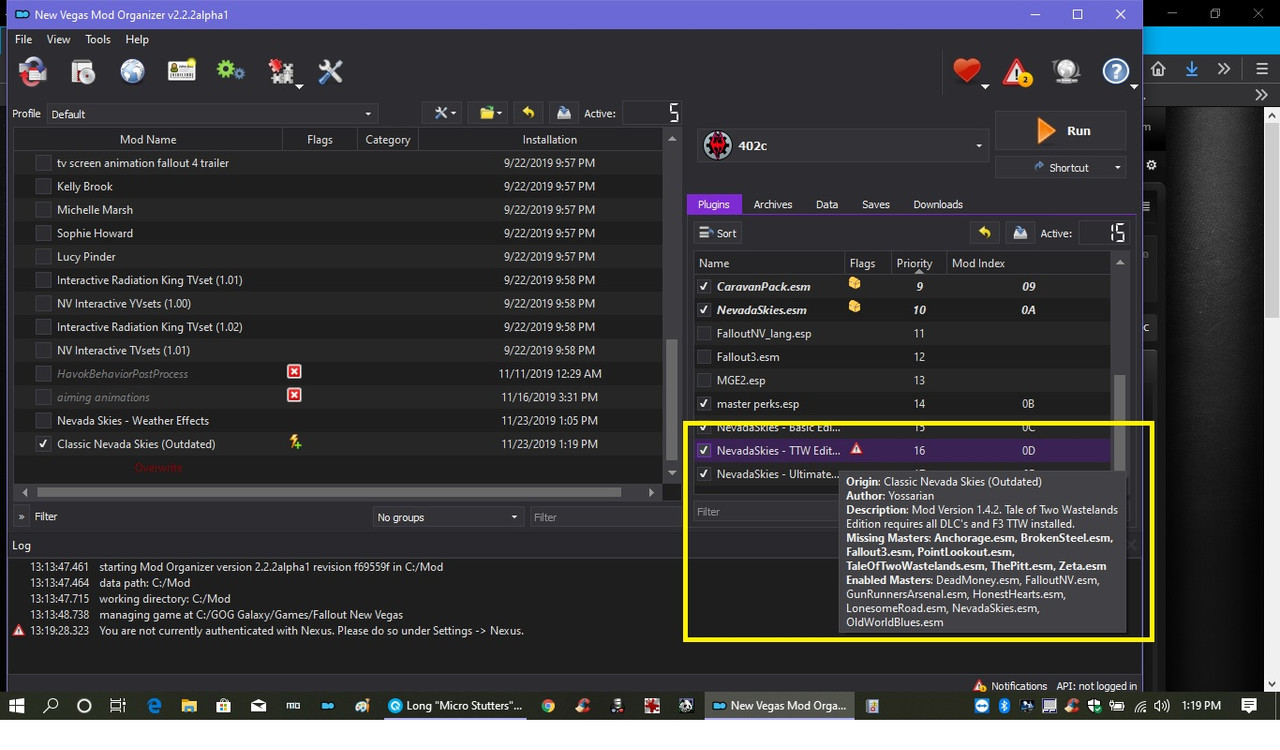
Task: Click the warning flag on NevadaSkies TTW Edition
Action: tap(856, 449)
